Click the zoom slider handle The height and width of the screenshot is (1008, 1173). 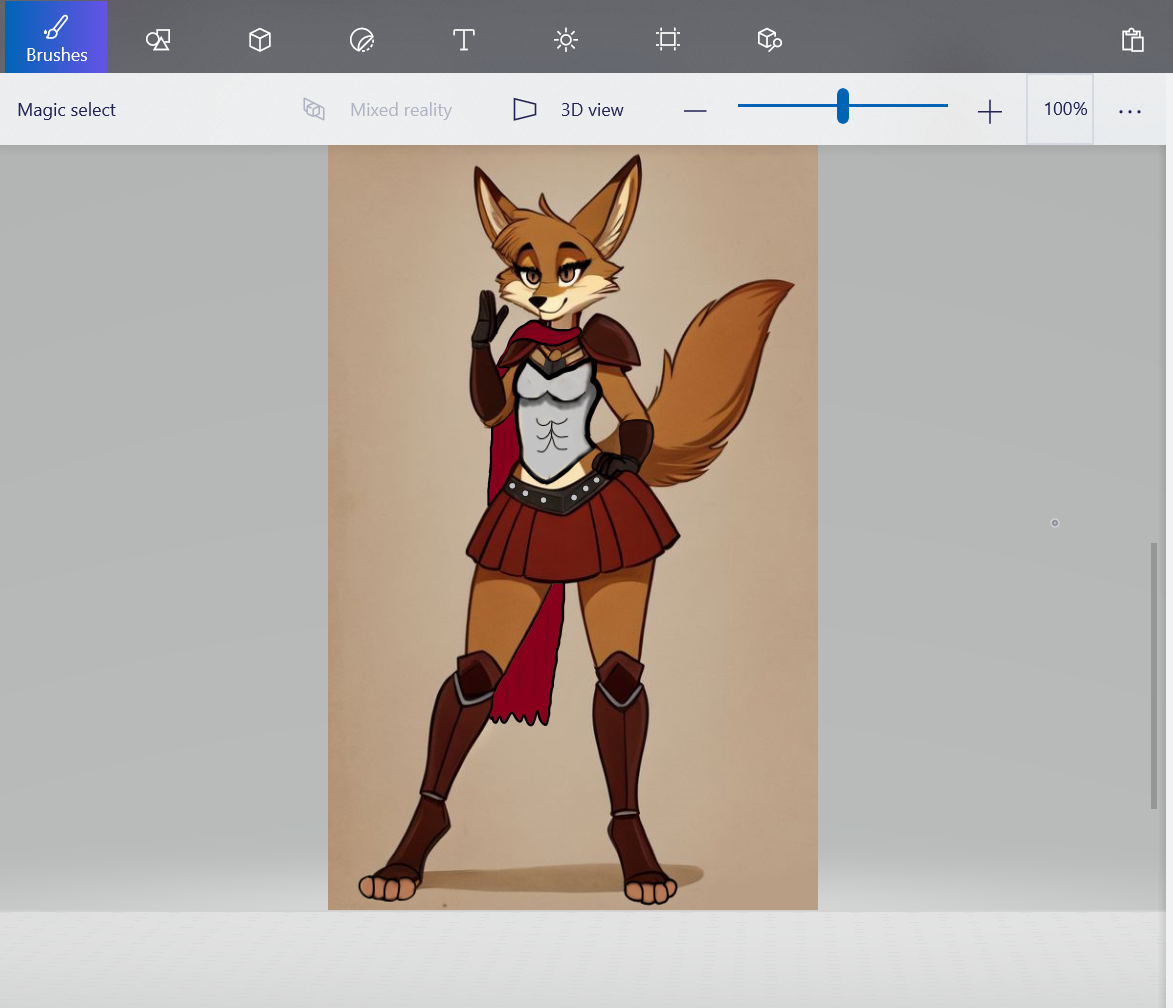[843, 106]
